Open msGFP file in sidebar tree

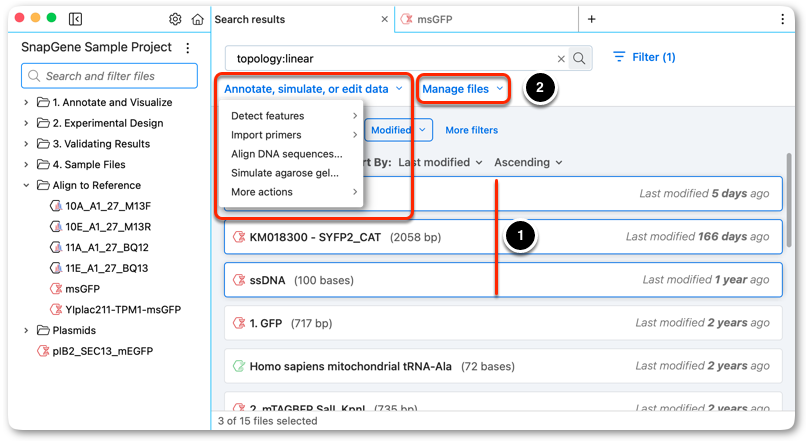(82, 289)
